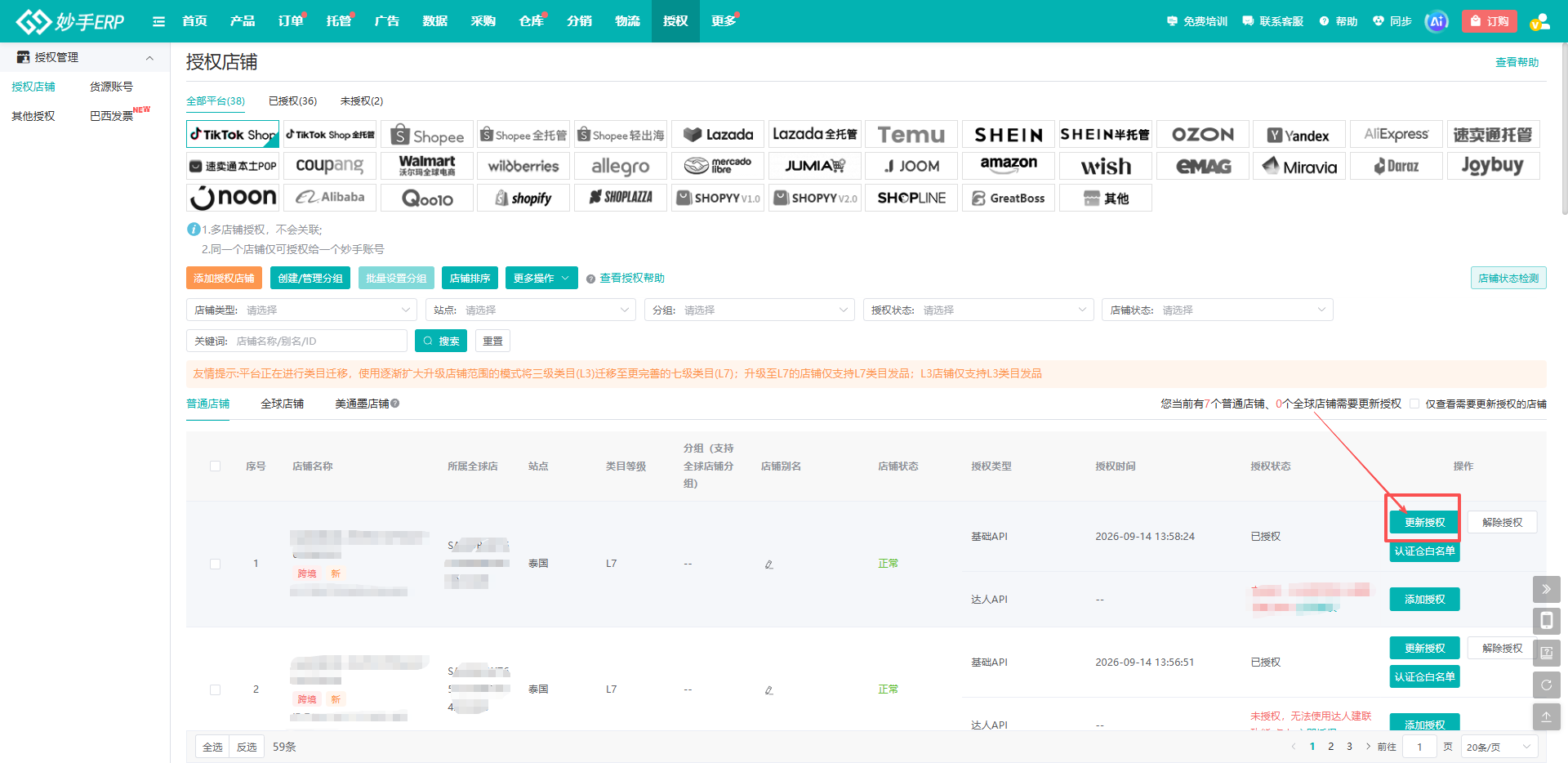Go to page 2 in pagination
The height and width of the screenshot is (763, 1568).
(1330, 747)
